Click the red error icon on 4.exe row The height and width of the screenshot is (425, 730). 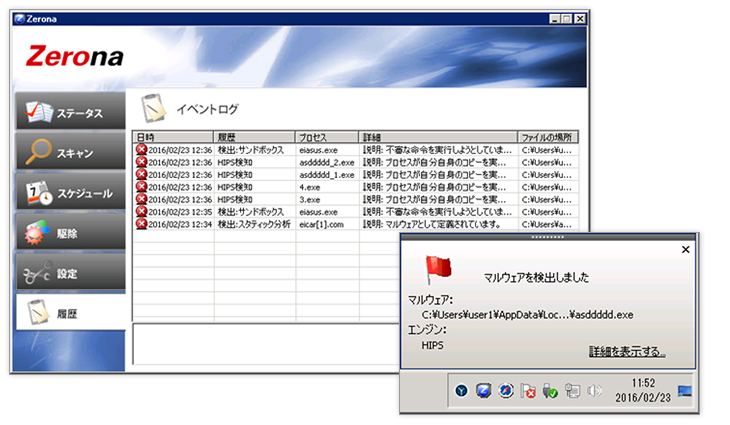pyautogui.click(x=141, y=187)
